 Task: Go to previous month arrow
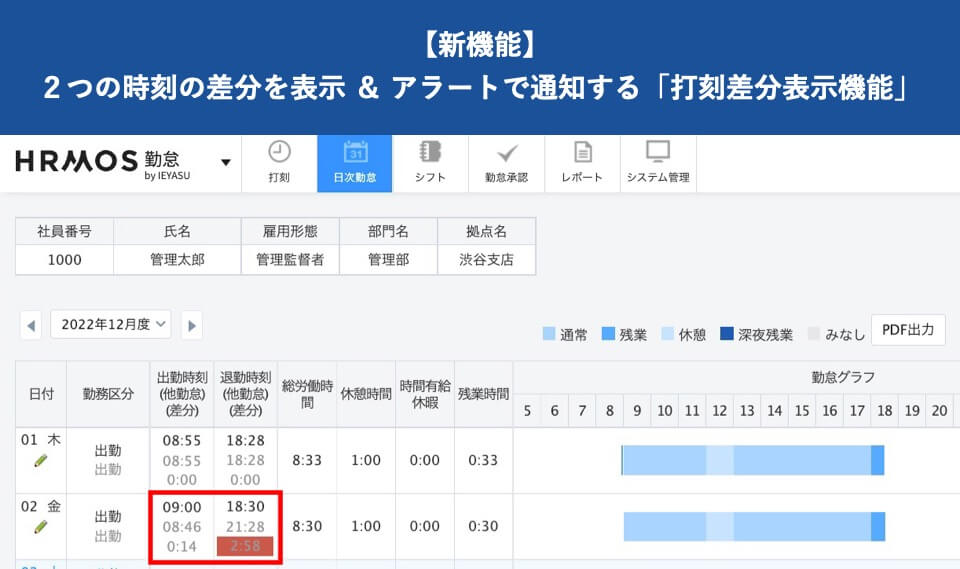coord(31,325)
